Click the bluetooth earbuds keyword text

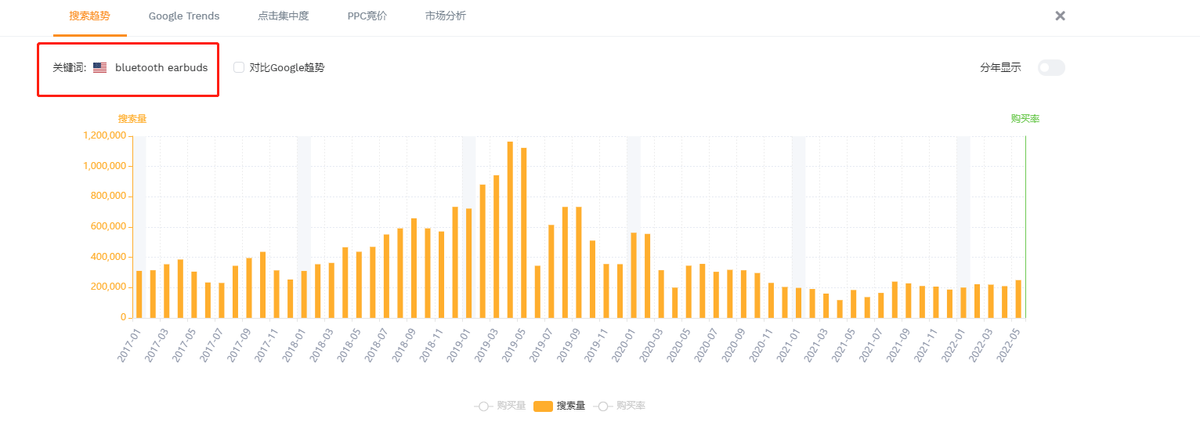161,68
